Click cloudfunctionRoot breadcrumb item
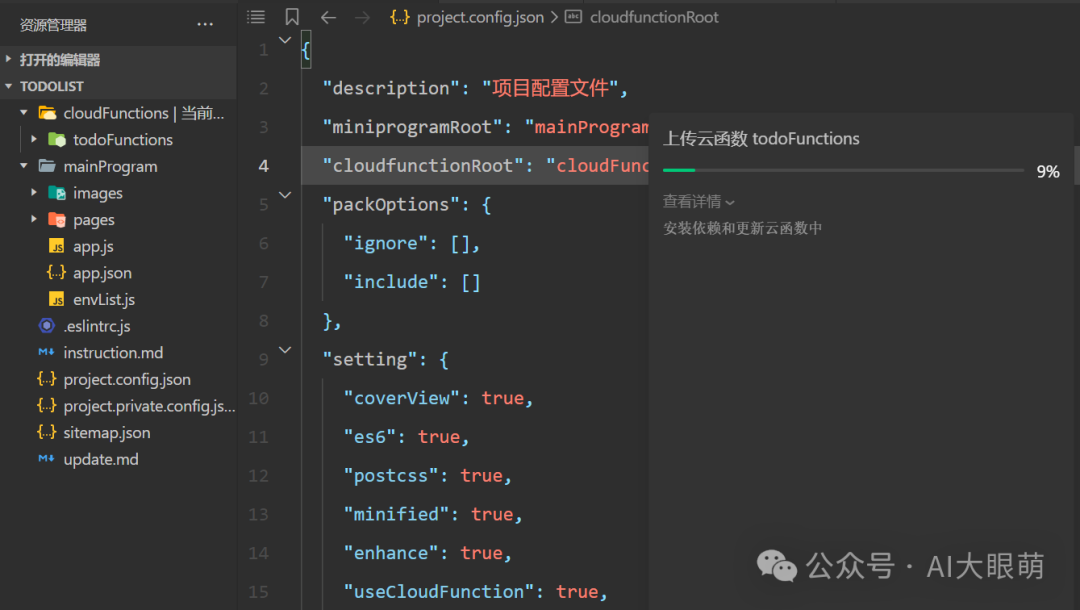The width and height of the screenshot is (1080, 610). (654, 17)
